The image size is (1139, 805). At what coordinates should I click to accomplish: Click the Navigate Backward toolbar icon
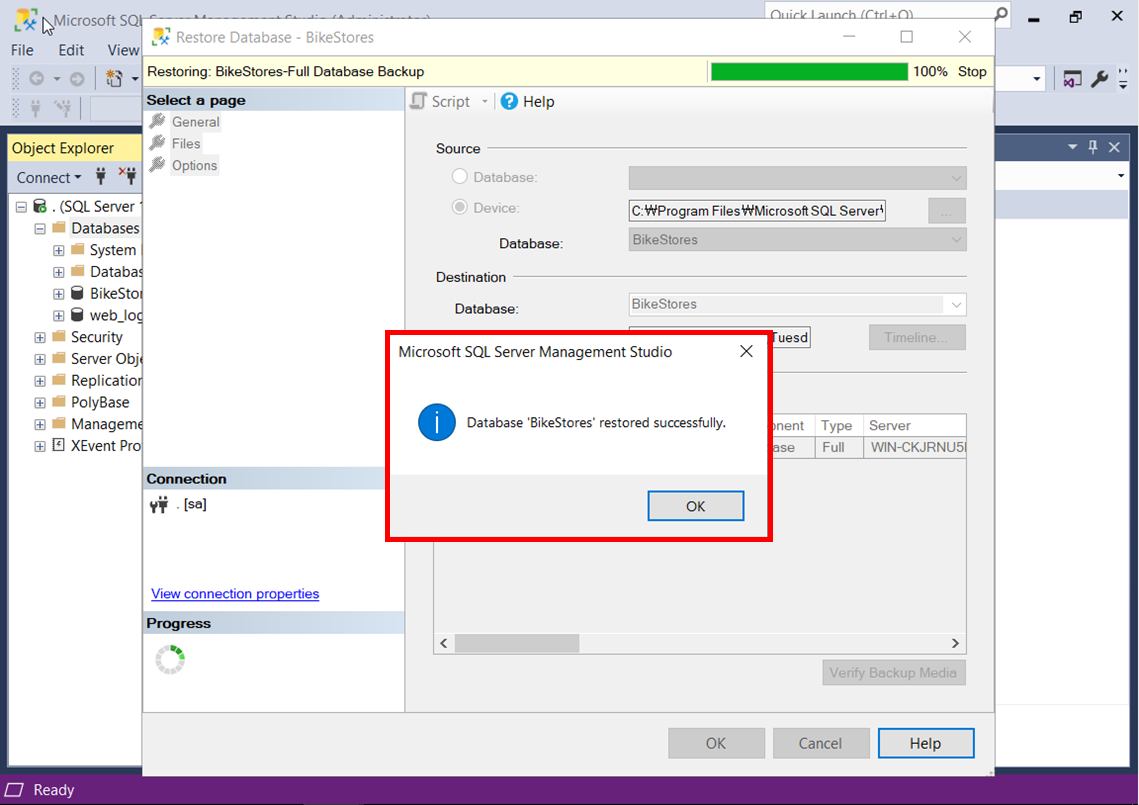[36, 78]
